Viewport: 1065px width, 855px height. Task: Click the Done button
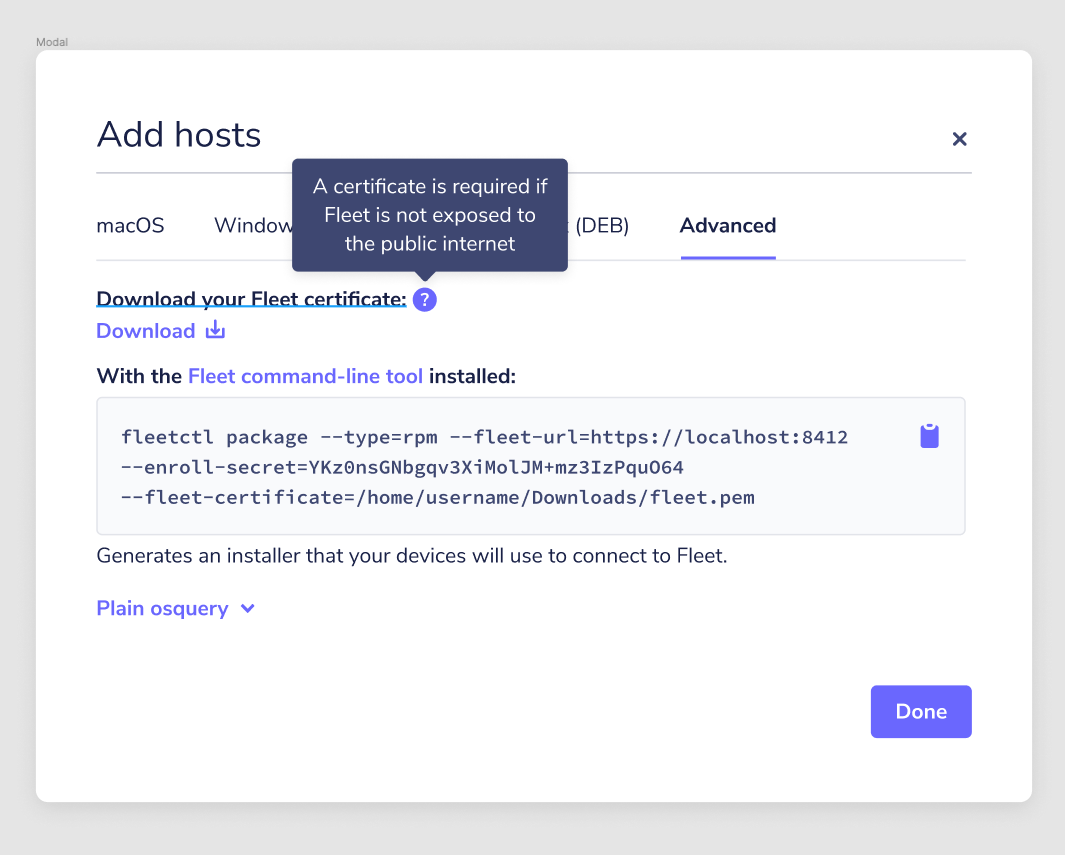[x=920, y=711]
